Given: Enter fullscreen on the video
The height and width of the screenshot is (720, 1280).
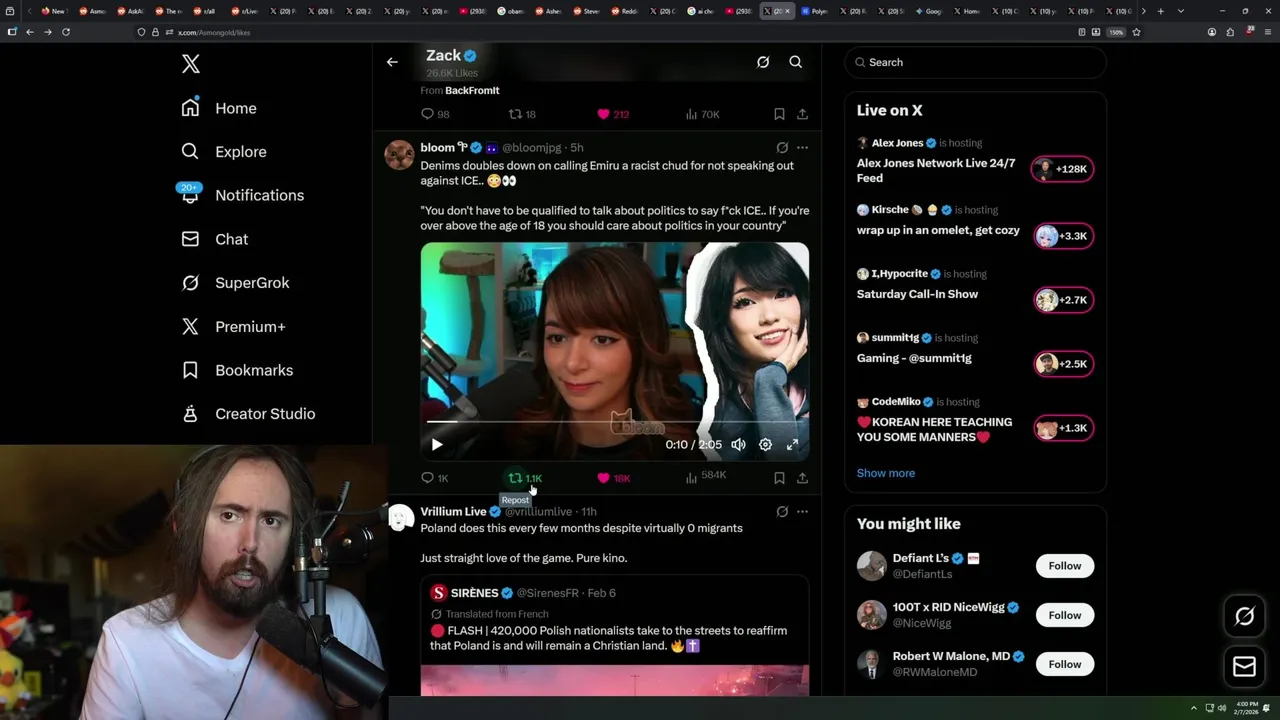Looking at the screenshot, I should (x=792, y=445).
